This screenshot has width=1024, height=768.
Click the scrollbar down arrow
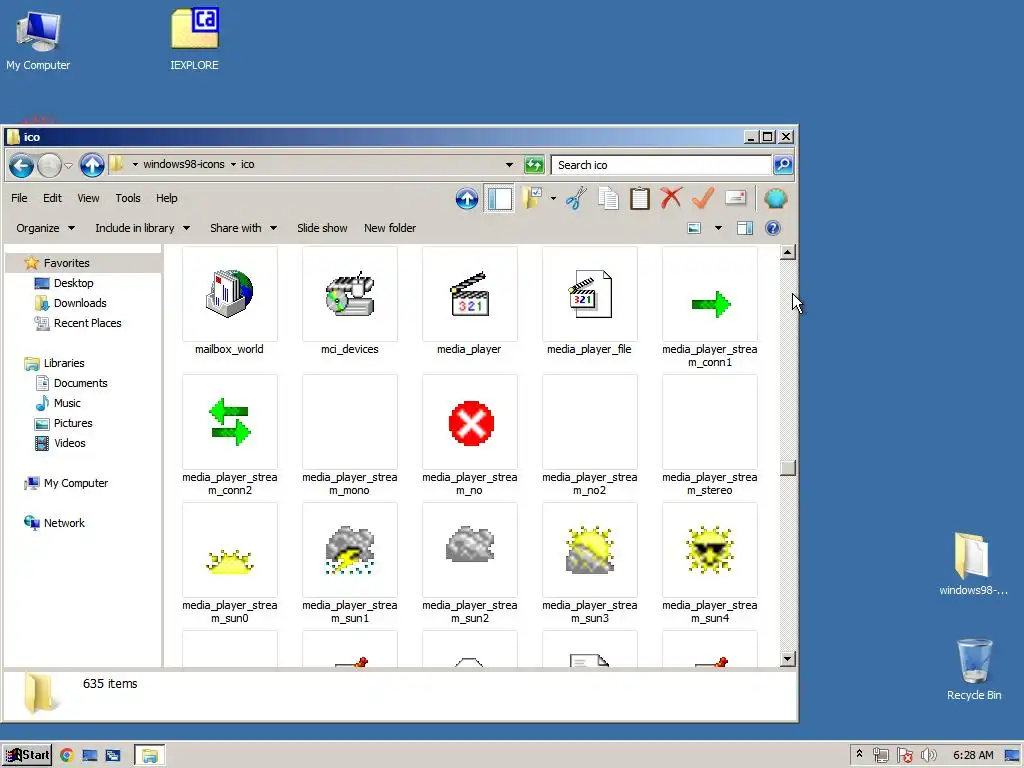[788, 659]
